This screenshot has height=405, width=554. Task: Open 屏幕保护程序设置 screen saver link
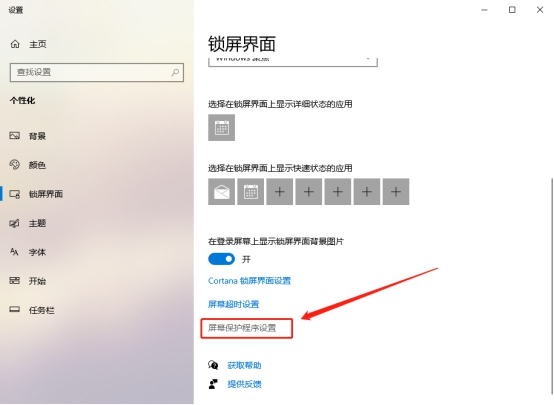[242, 328]
